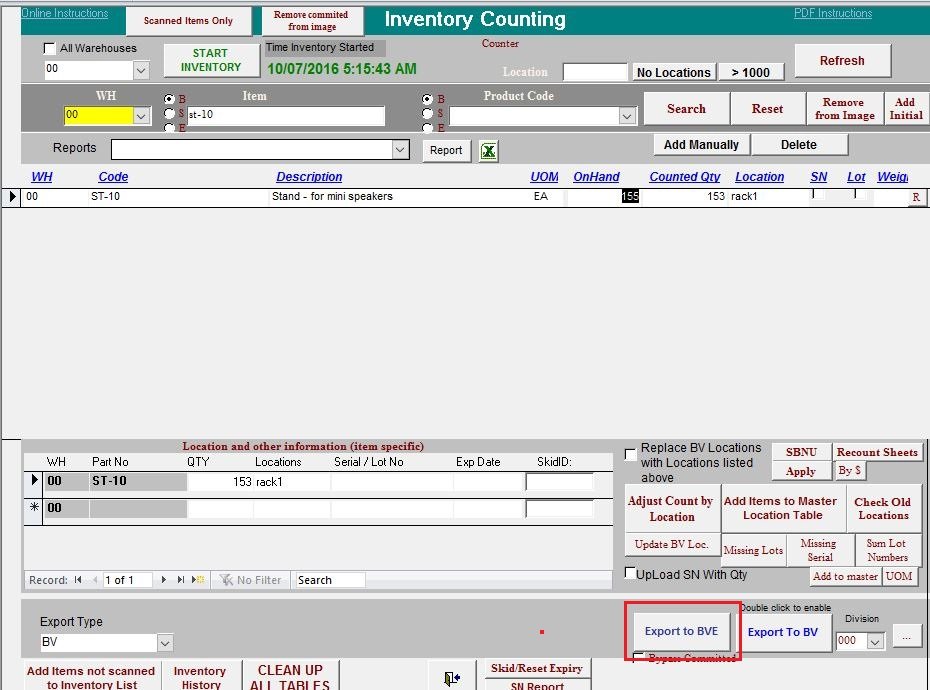
Task: Click in the Counter Location field
Action: 595,72
